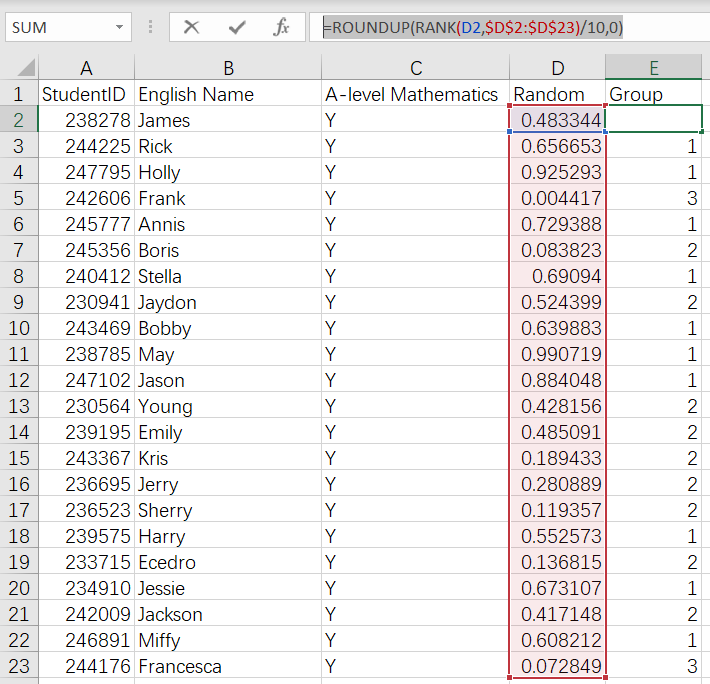Click the A-level Mathematics header cell
The width and height of the screenshot is (710, 684).
point(415,95)
